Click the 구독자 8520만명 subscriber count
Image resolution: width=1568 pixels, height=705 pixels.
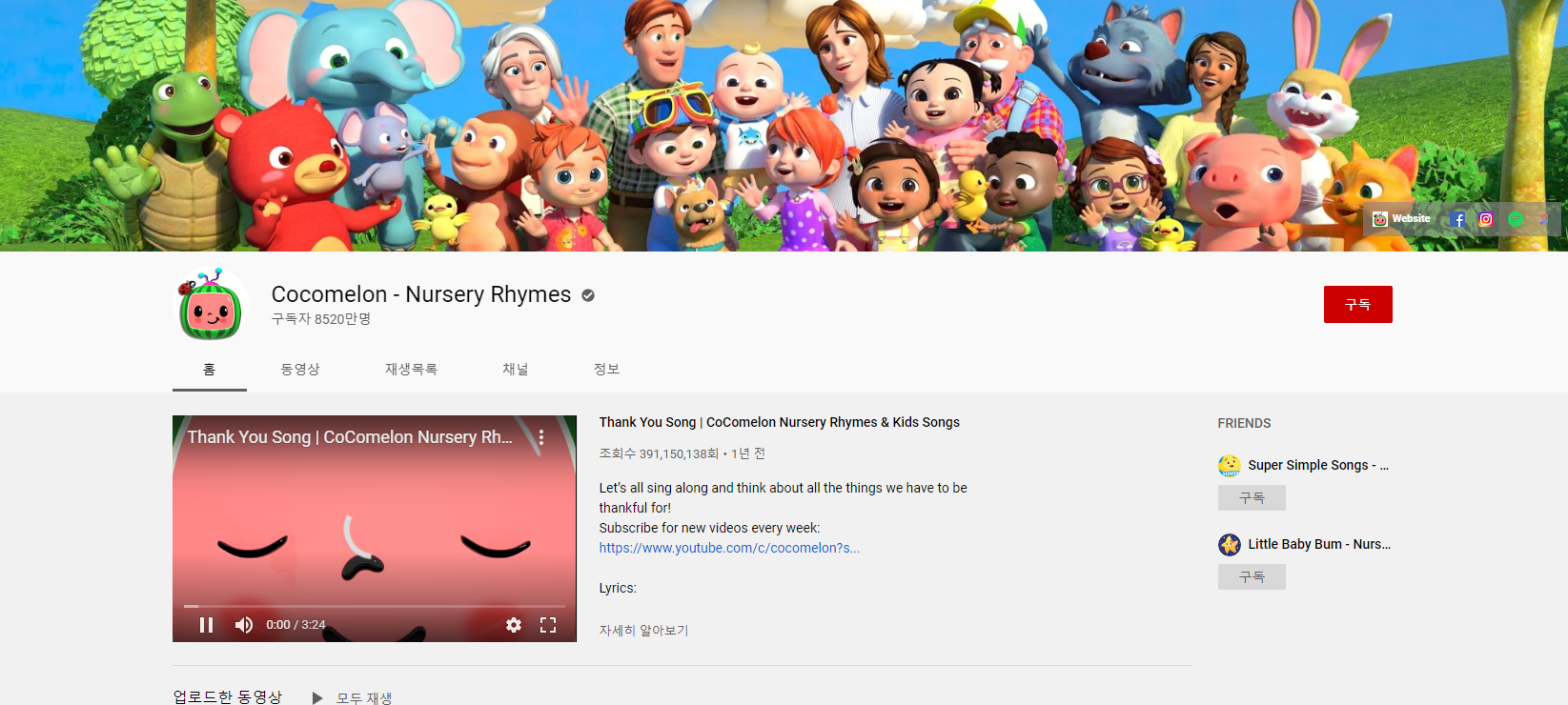pyautogui.click(x=321, y=319)
